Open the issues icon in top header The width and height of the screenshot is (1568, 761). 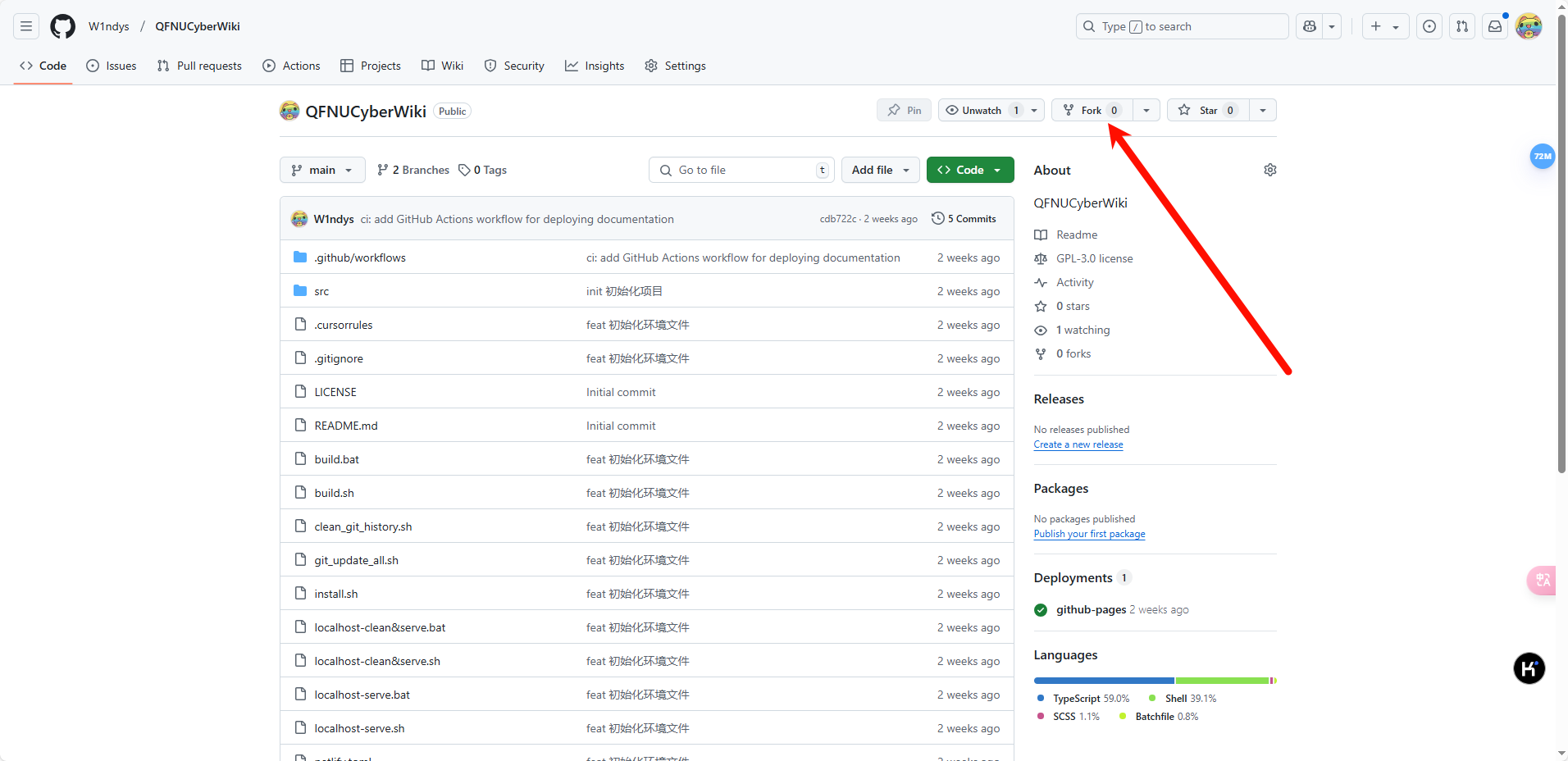[x=1429, y=26]
